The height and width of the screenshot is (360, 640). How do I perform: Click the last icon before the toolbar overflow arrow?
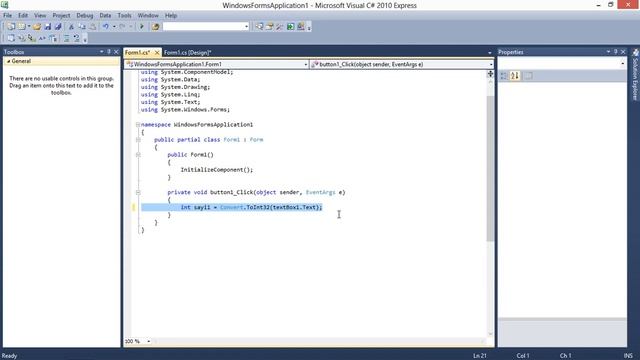[x=301, y=27]
